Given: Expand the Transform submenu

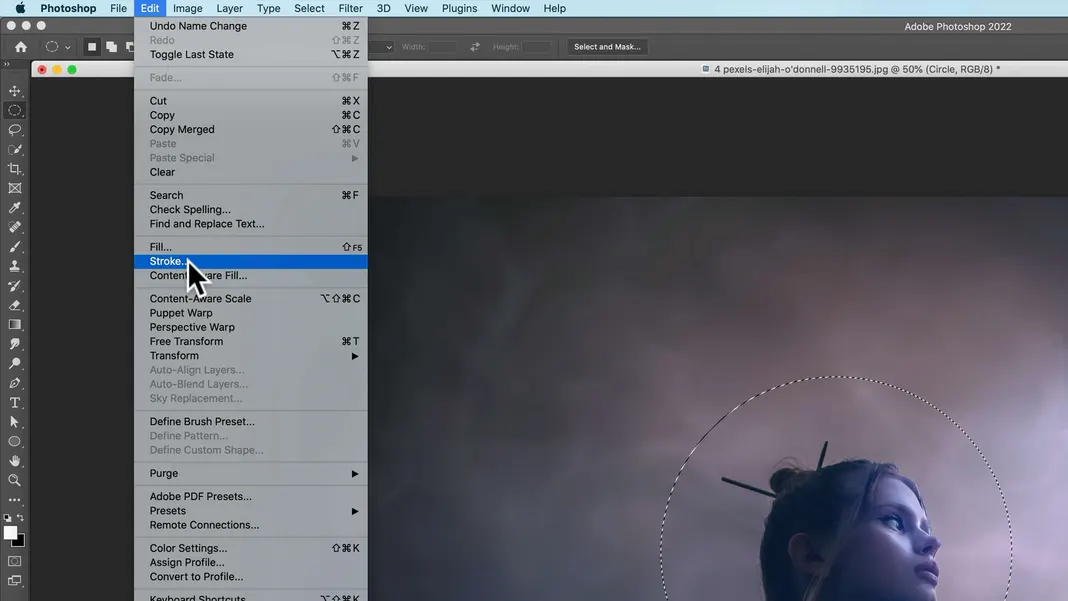Looking at the screenshot, I should [x=252, y=356].
